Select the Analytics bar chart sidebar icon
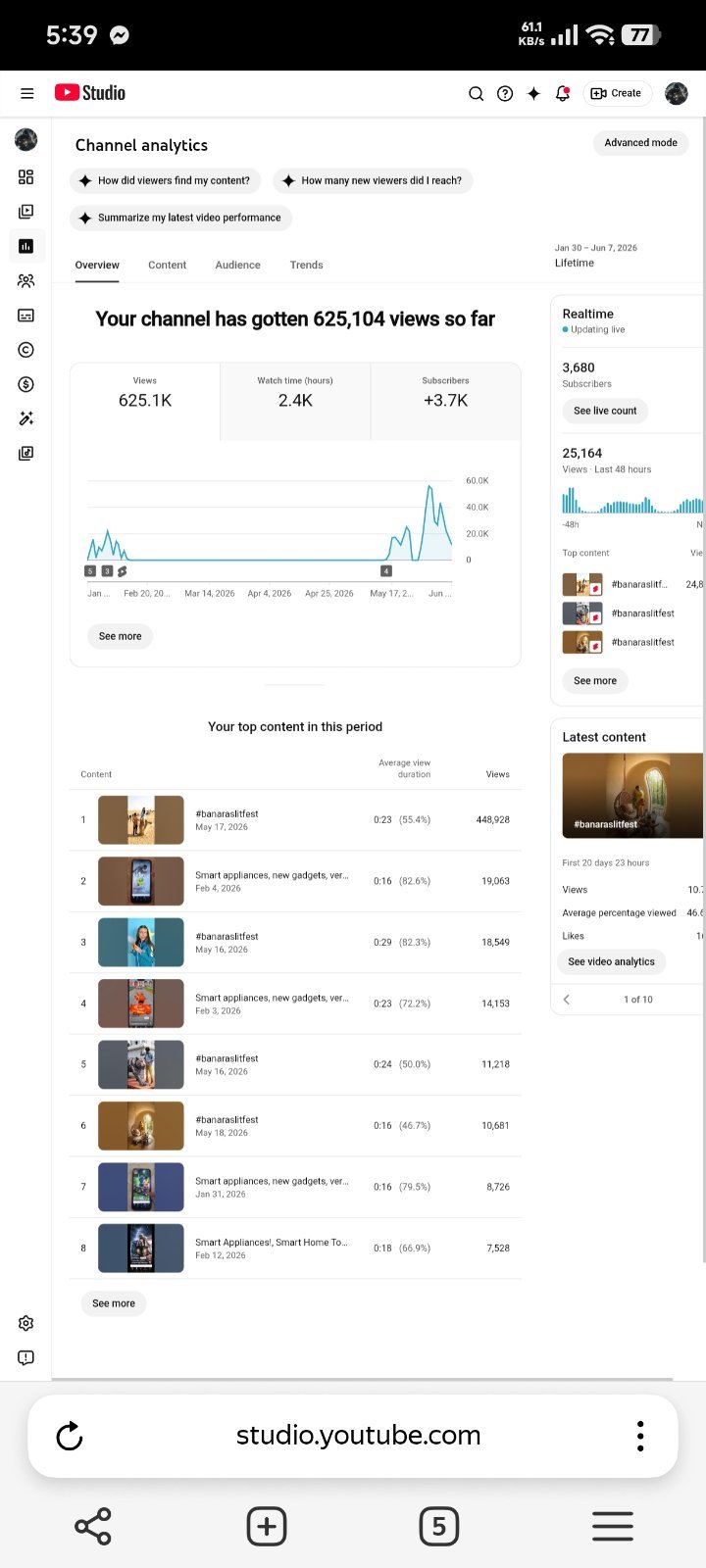The width and height of the screenshot is (706, 1568). tap(26, 246)
